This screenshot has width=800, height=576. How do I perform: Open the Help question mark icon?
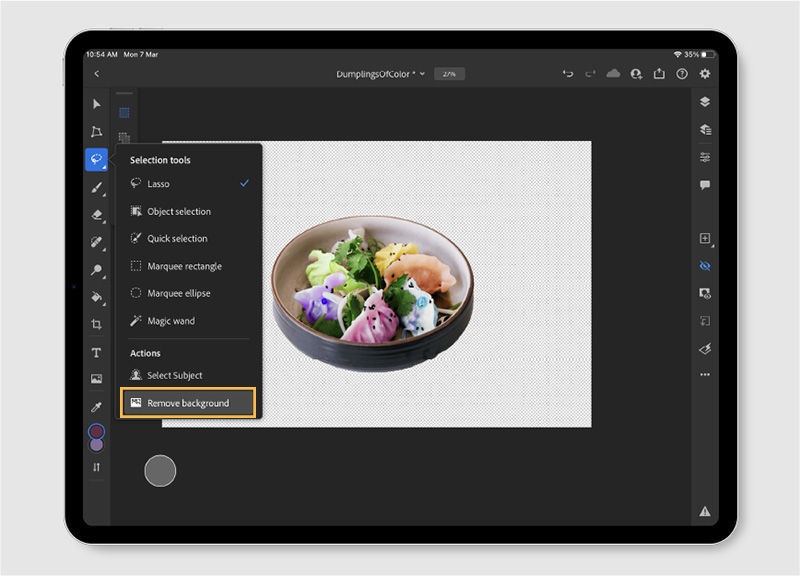[682, 74]
